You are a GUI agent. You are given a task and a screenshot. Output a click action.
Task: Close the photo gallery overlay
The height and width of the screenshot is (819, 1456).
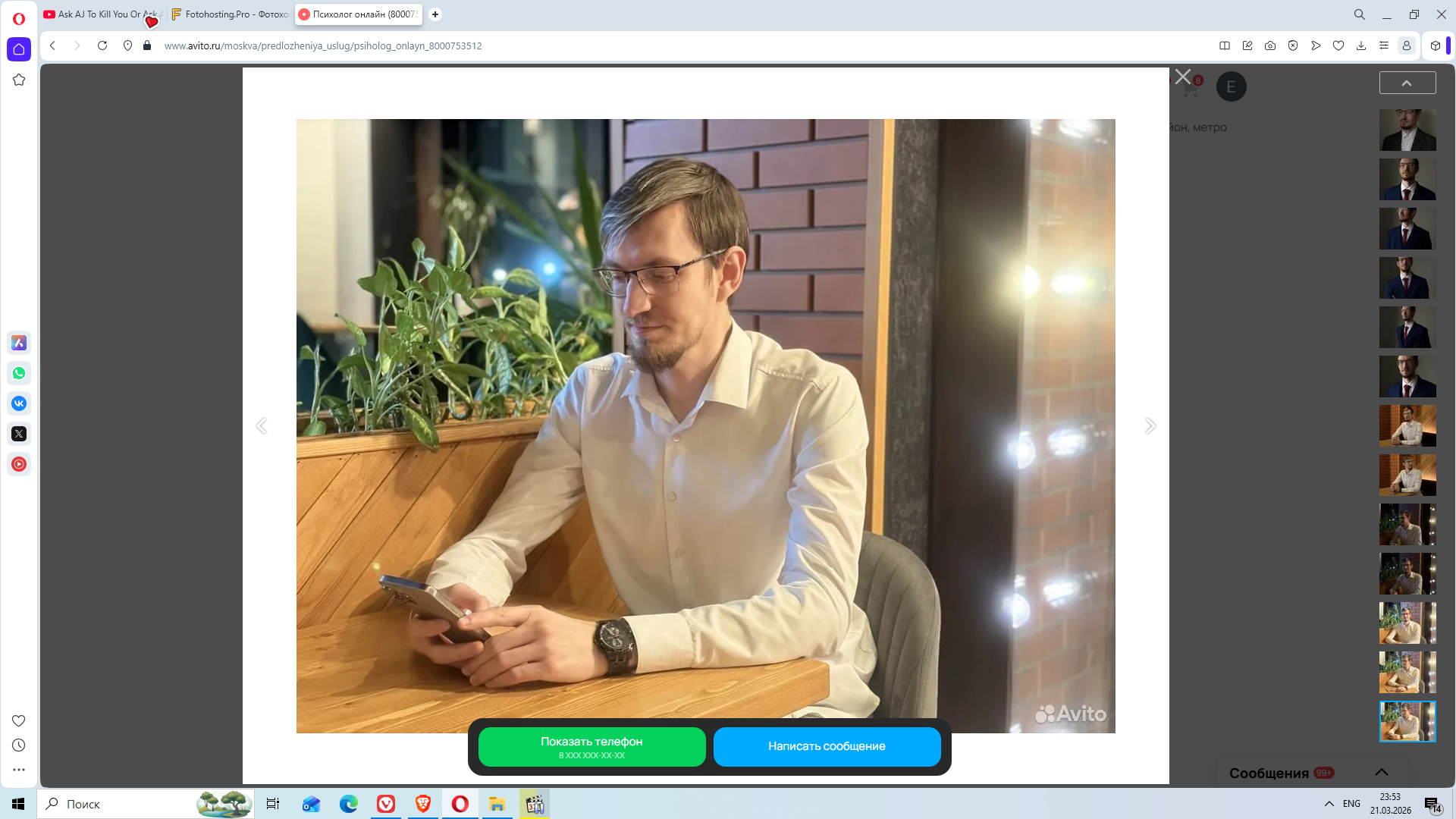click(x=1182, y=77)
